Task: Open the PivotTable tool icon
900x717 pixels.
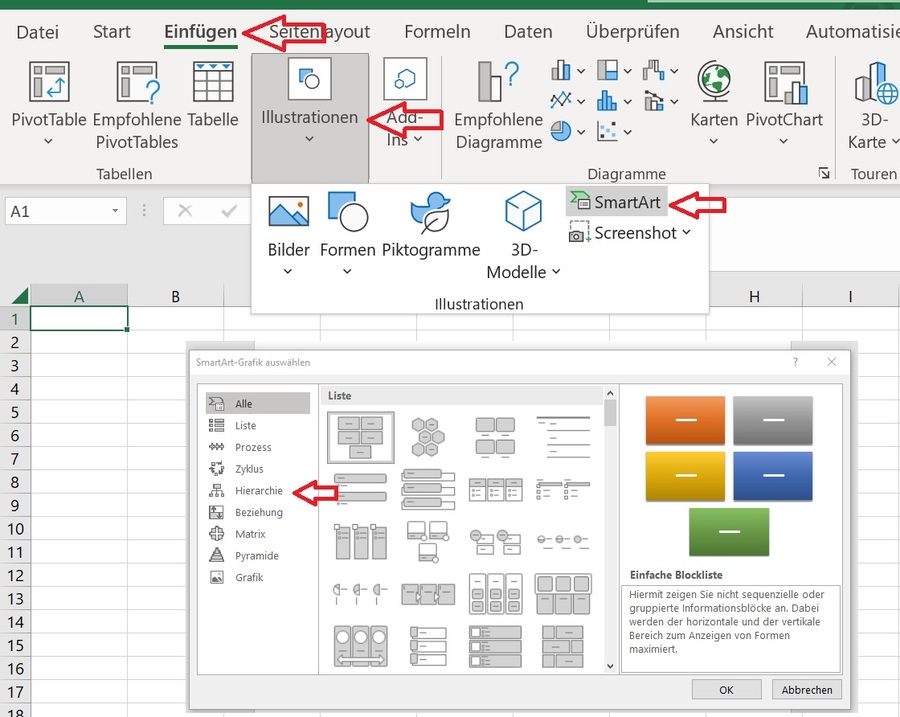Action: (48, 83)
